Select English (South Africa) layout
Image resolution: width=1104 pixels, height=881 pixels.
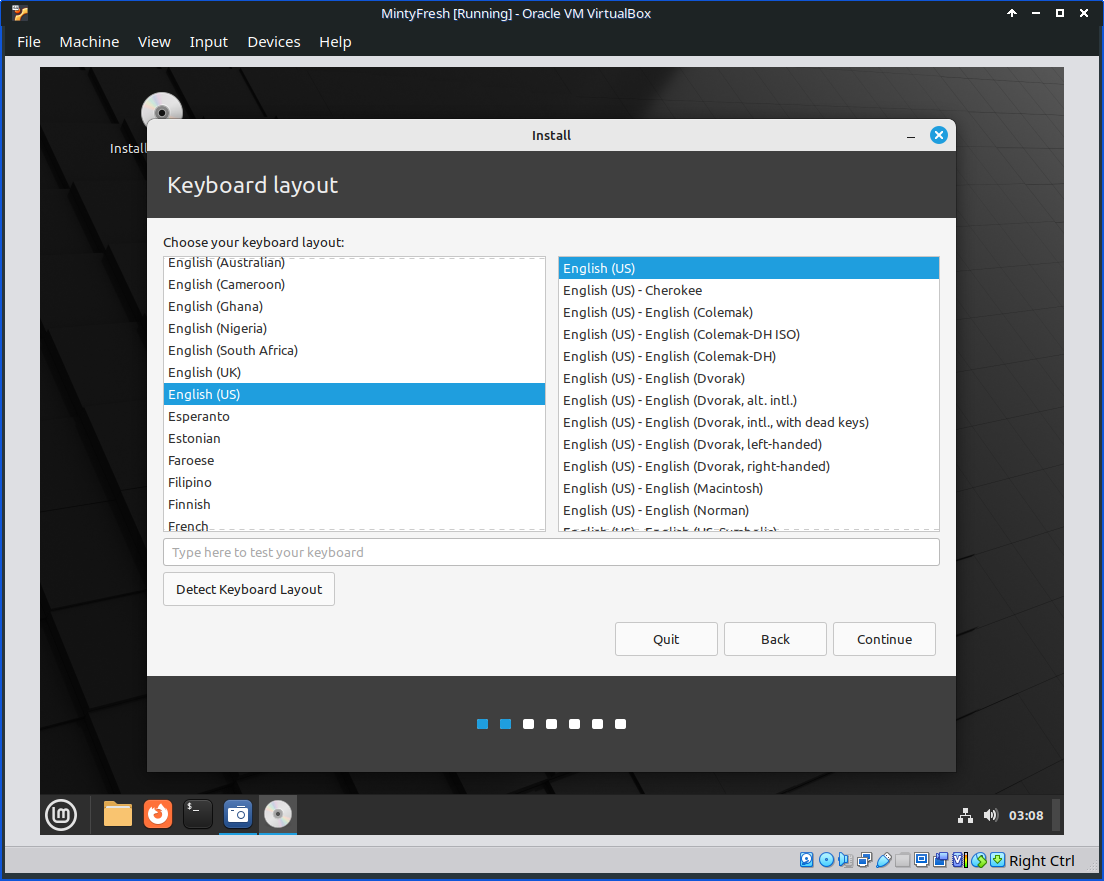tap(354, 350)
